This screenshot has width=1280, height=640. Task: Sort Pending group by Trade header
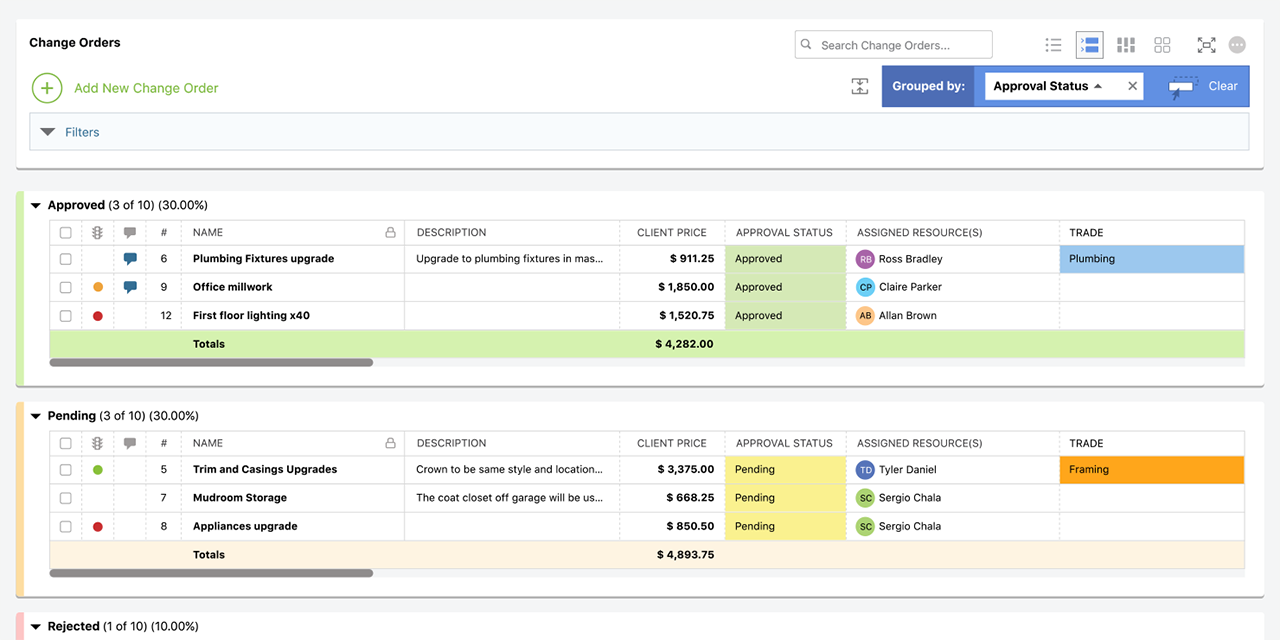(1086, 444)
